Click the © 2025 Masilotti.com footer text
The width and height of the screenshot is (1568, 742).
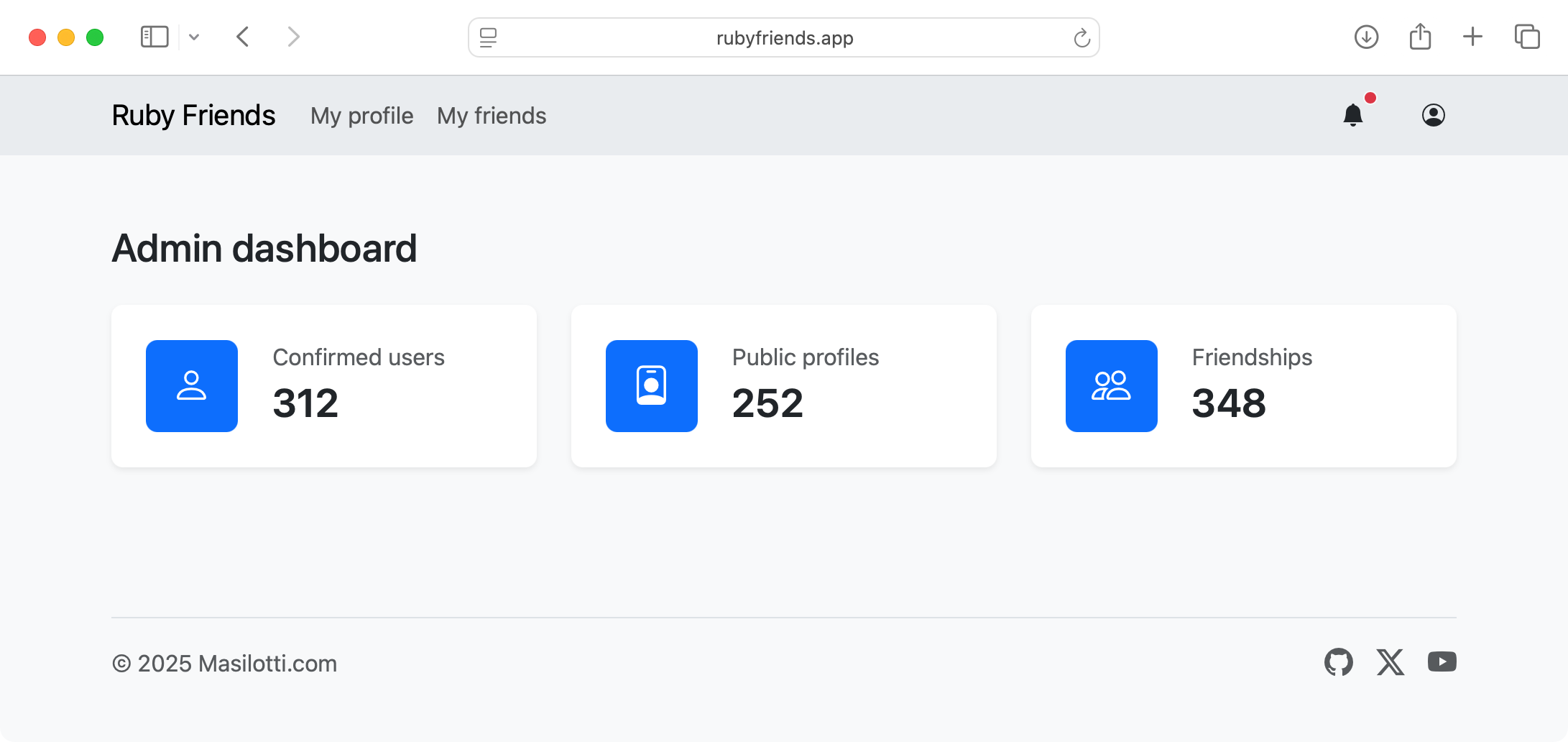(x=224, y=663)
